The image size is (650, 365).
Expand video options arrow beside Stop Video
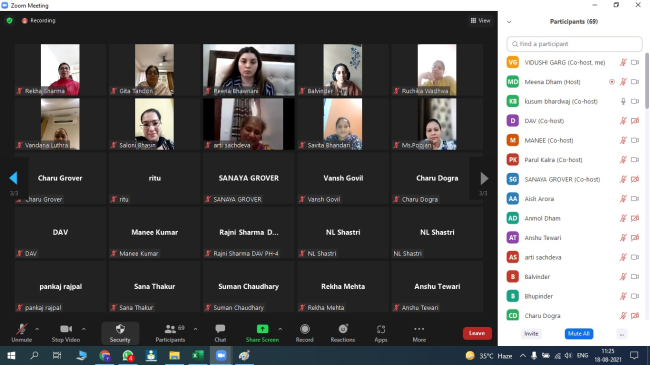(84, 329)
